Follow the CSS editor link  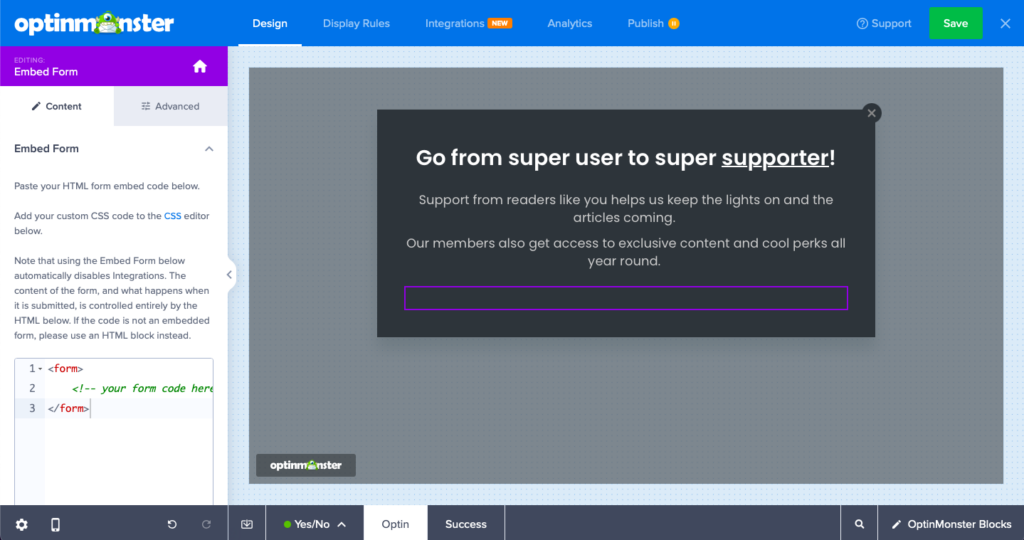point(172,215)
